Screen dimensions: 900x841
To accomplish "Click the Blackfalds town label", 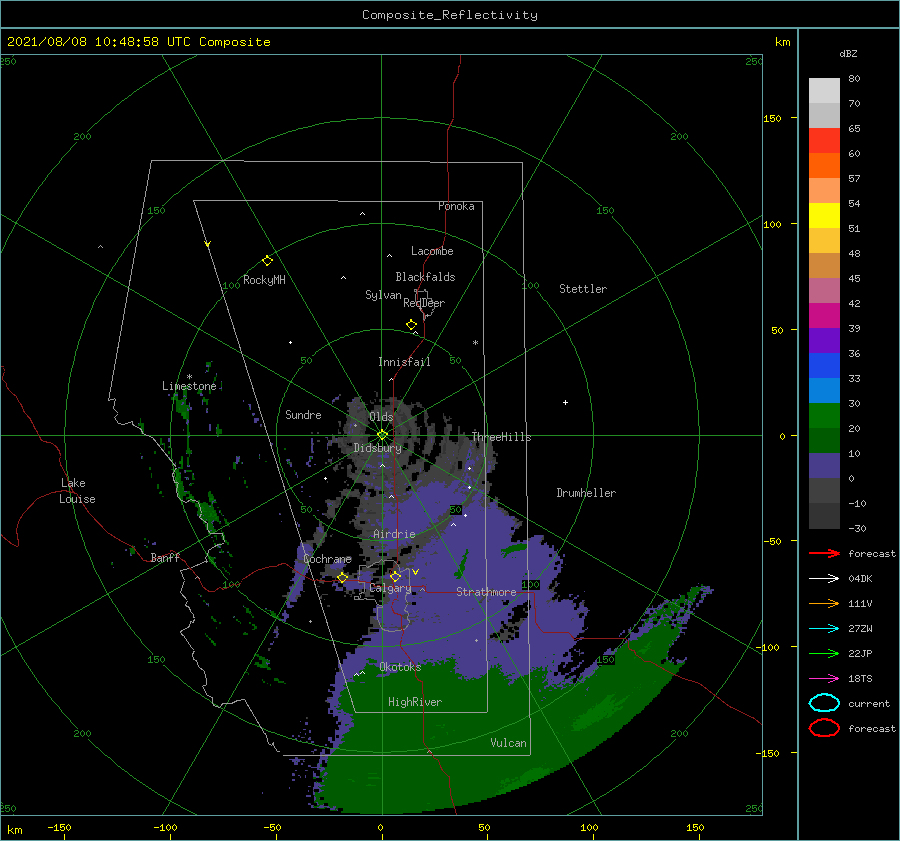I will 425,277.
